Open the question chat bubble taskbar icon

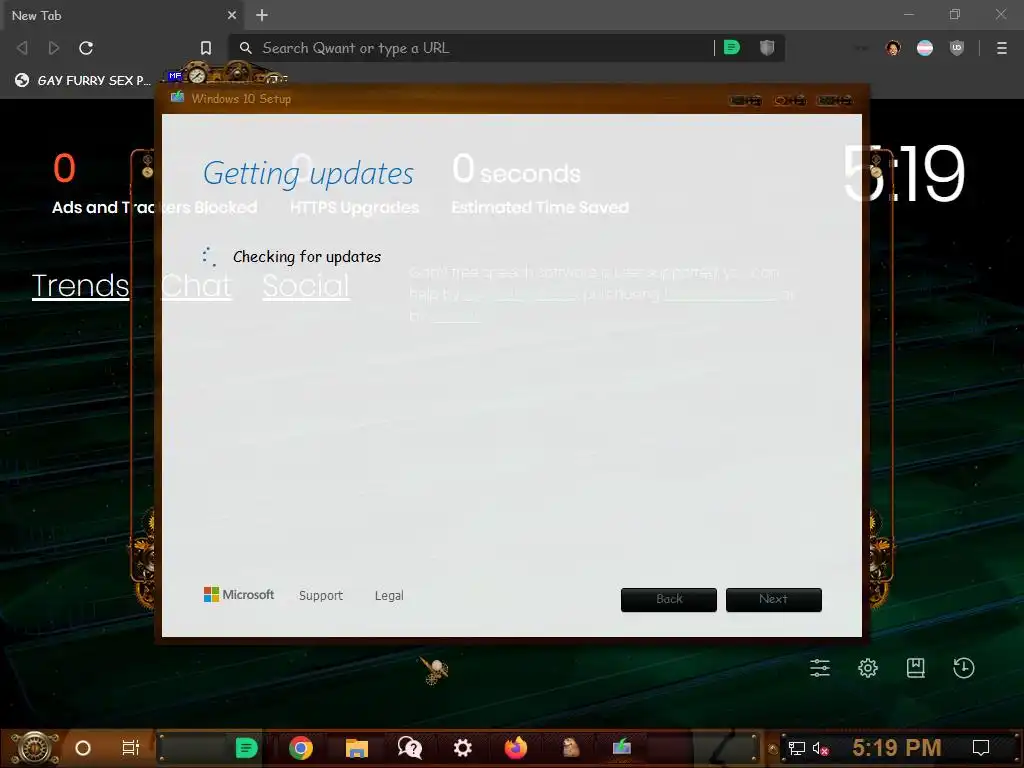[x=410, y=748]
